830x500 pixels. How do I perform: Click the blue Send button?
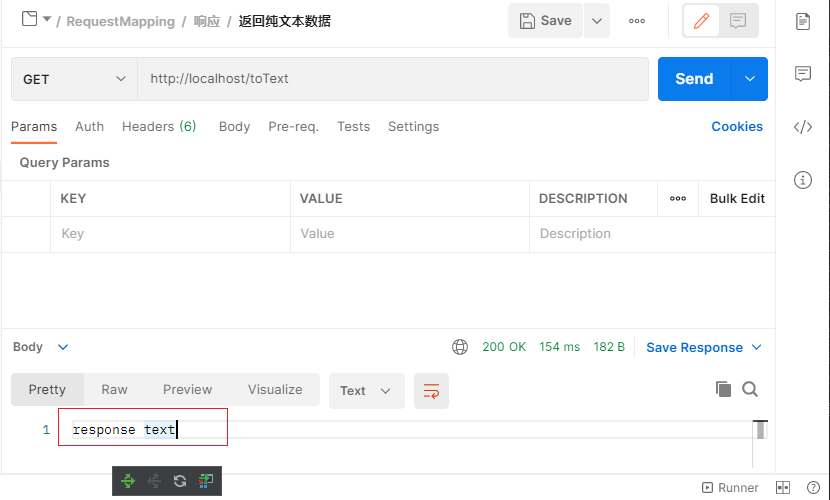694,79
